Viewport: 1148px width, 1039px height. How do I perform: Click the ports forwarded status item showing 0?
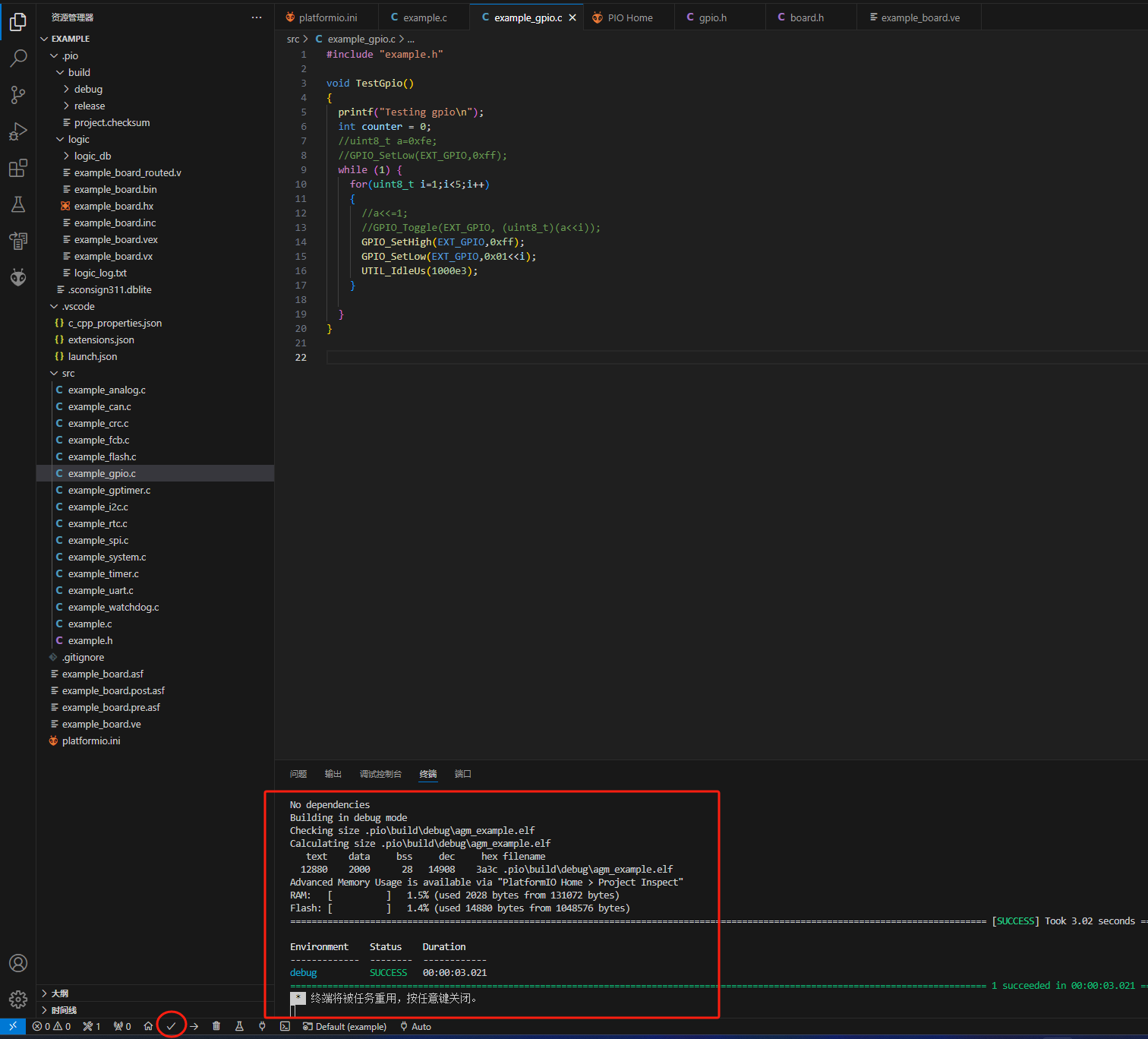122,1026
